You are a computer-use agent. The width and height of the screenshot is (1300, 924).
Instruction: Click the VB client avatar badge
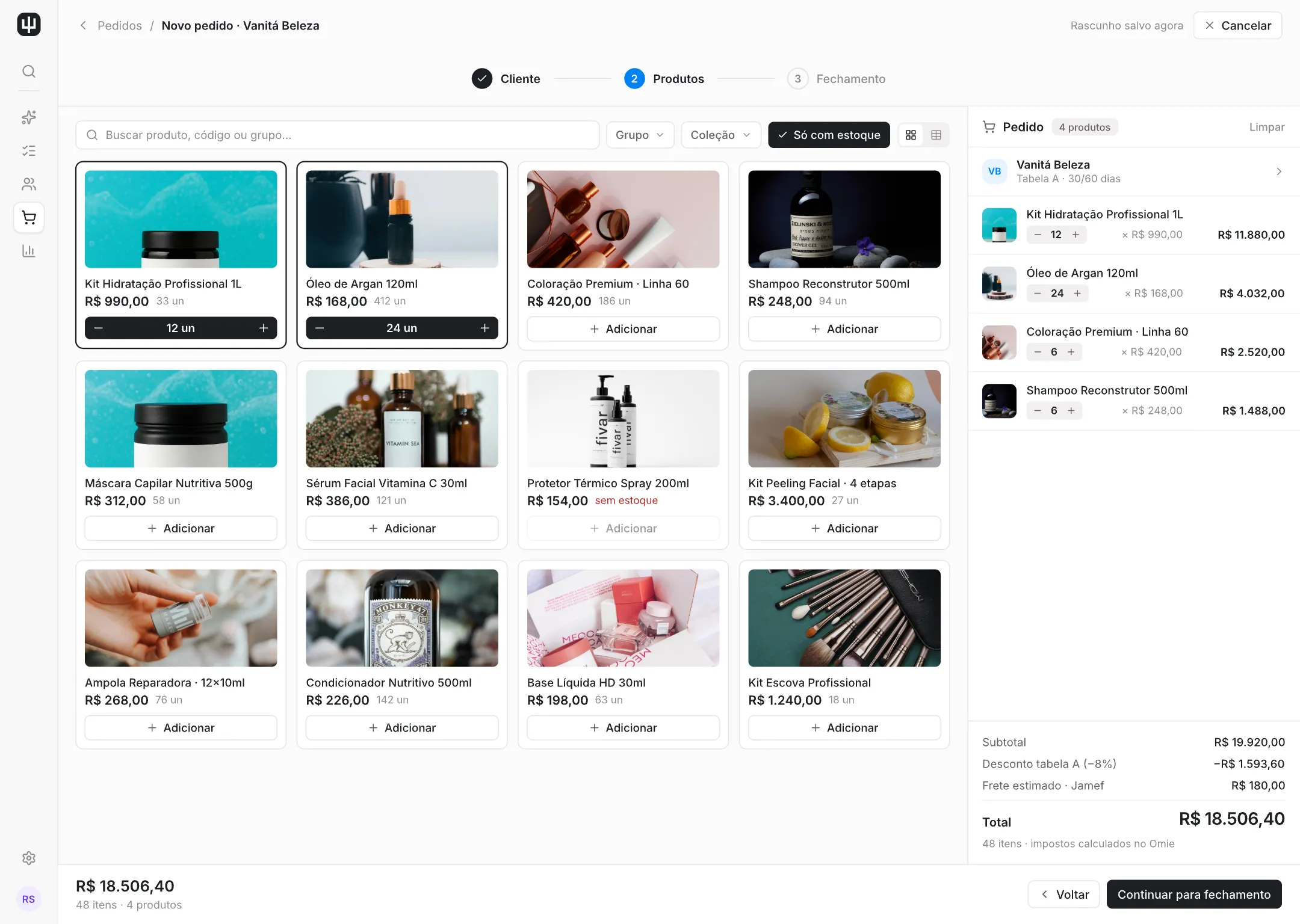[x=995, y=171]
